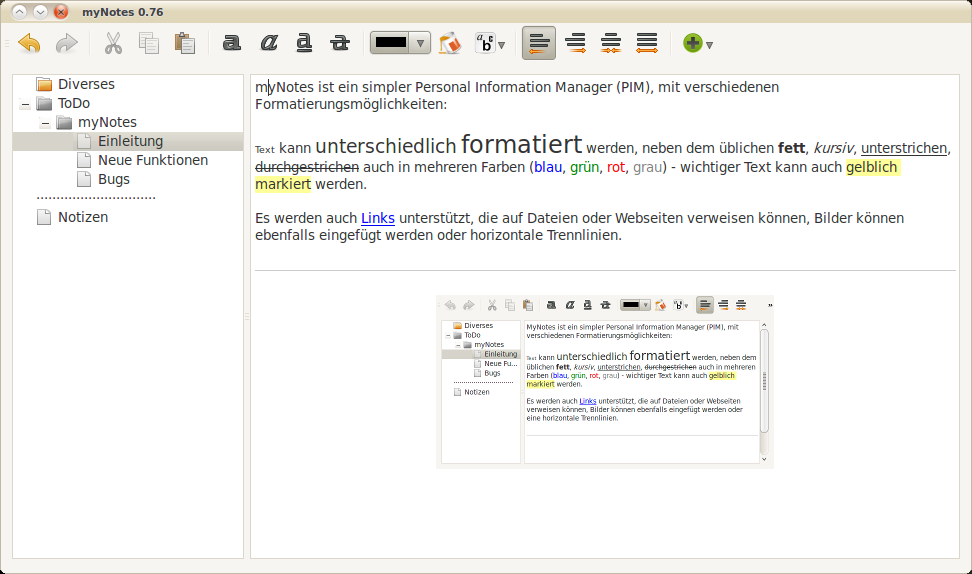Select left text alignment

539,43
